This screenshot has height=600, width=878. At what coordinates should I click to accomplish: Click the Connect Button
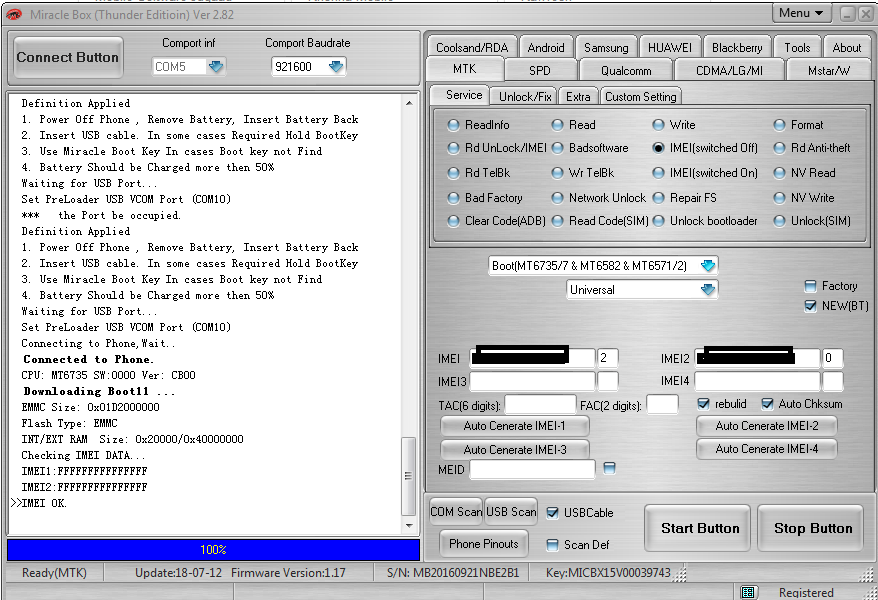tap(68, 57)
